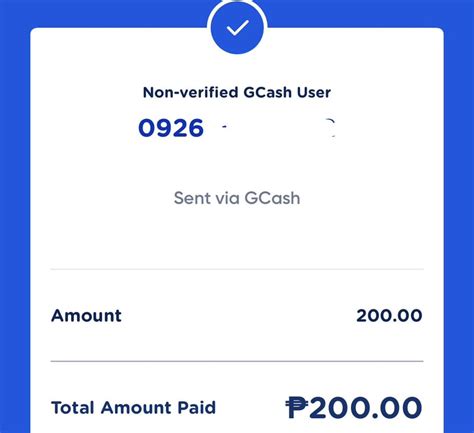Click the peso sign in total
The width and height of the screenshot is (474, 433).
[297, 407]
